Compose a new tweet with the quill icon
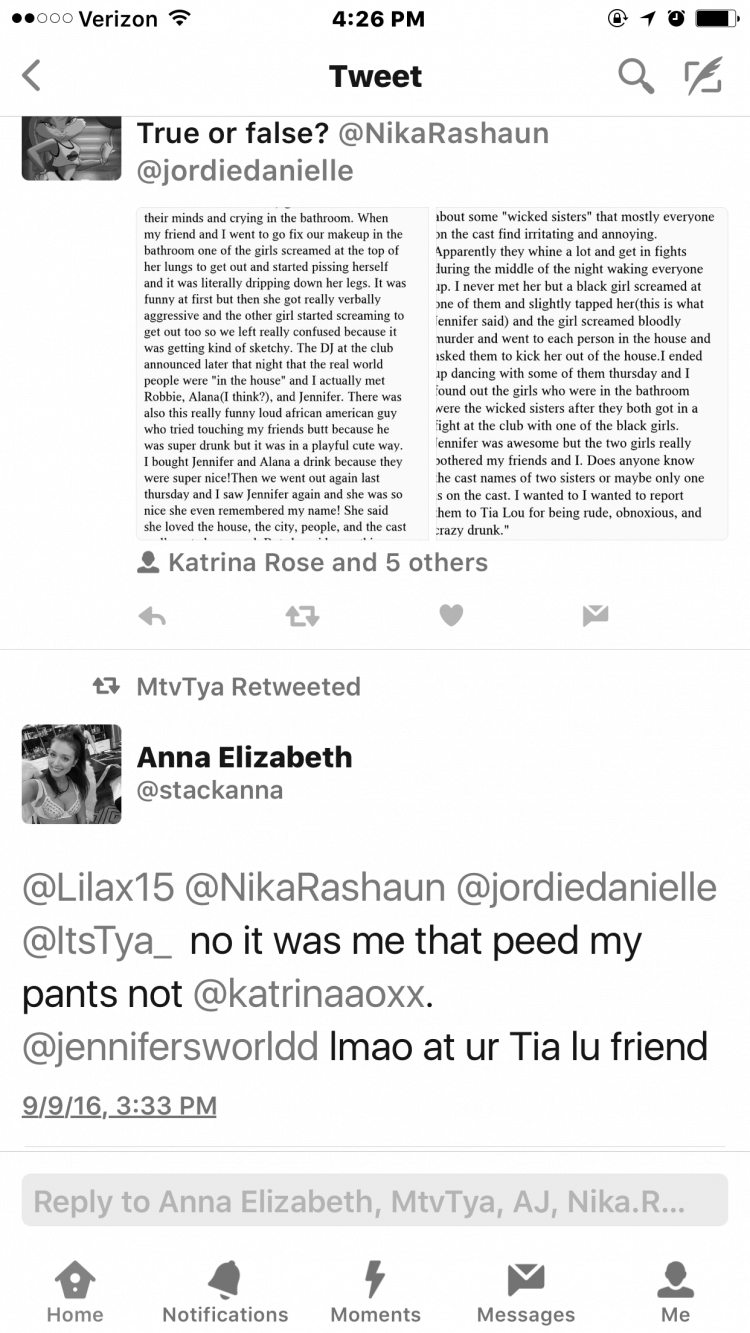 (703, 76)
